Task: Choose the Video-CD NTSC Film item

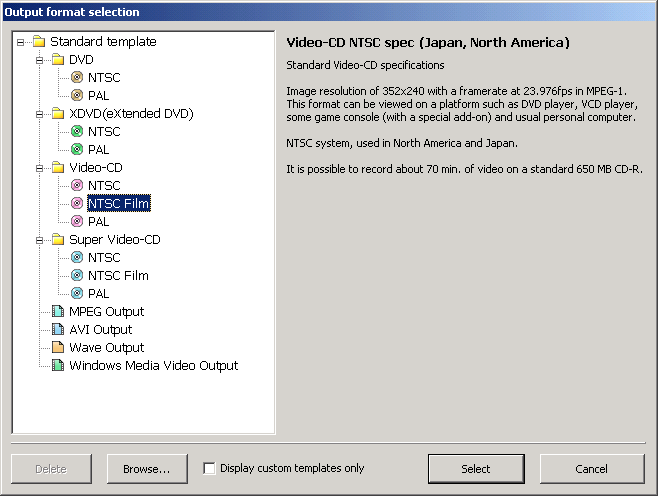Action: (118, 204)
